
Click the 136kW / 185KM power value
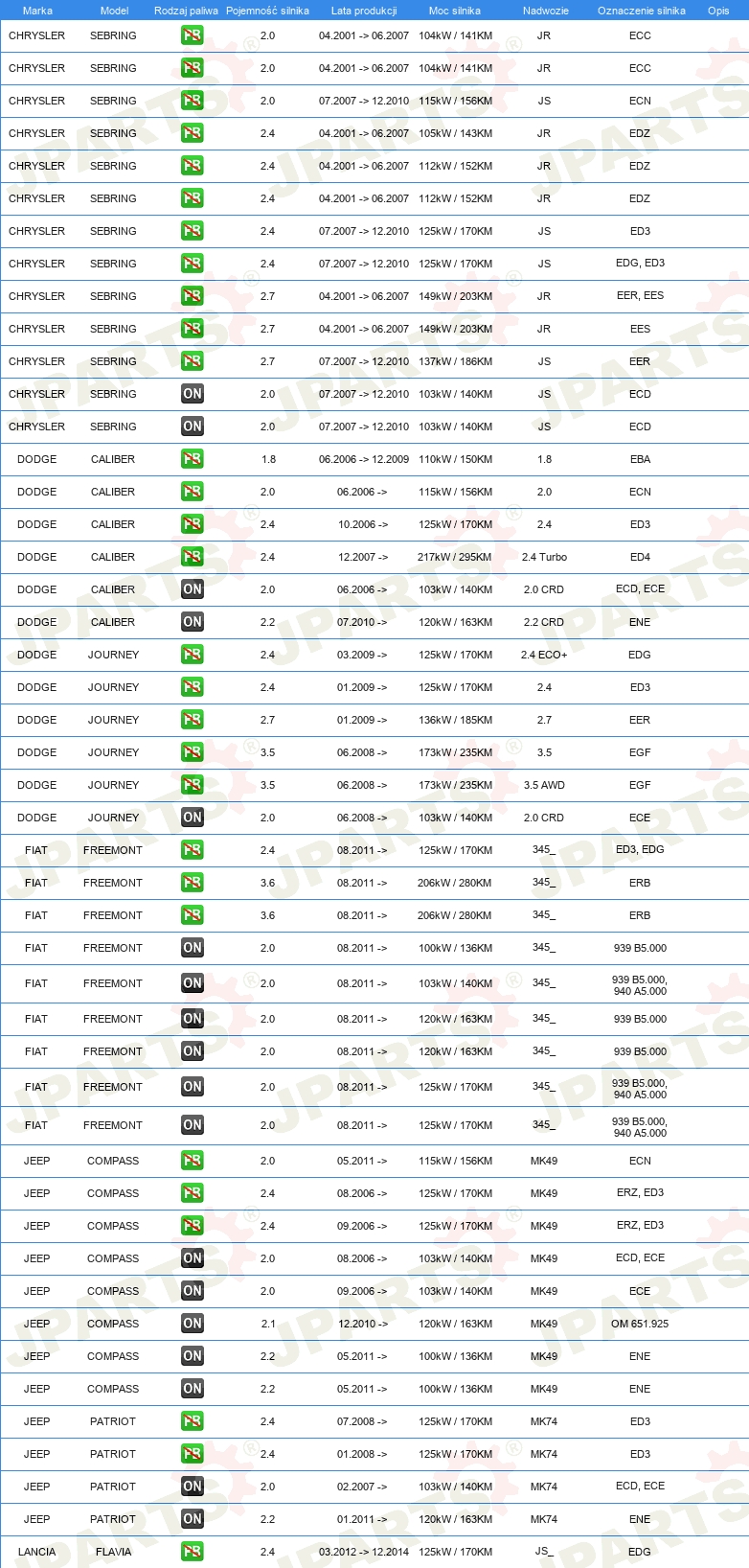[455, 720]
